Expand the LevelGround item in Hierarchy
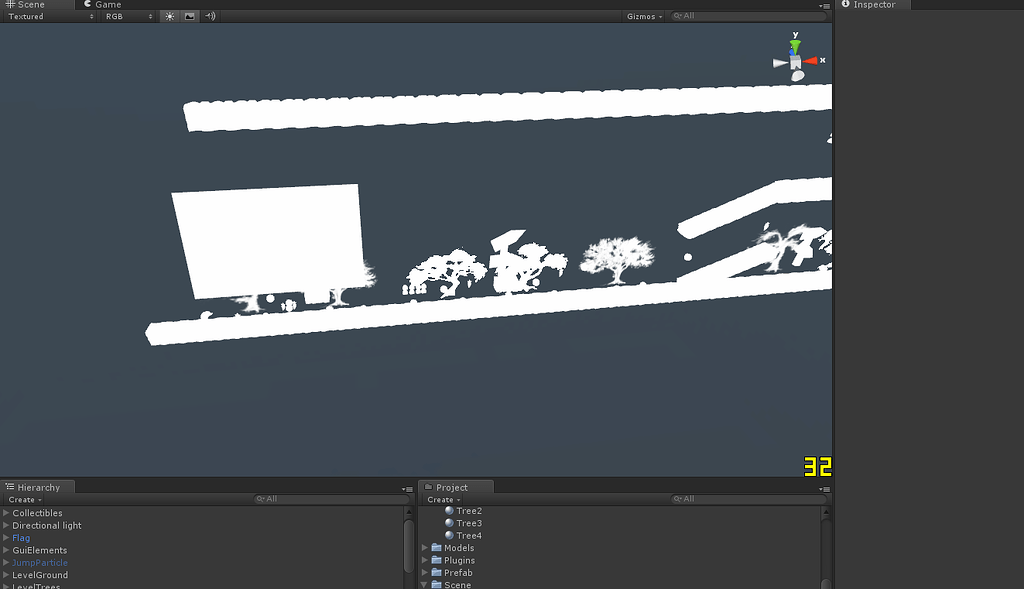The width and height of the screenshot is (1024, 589). click(6, 575)
